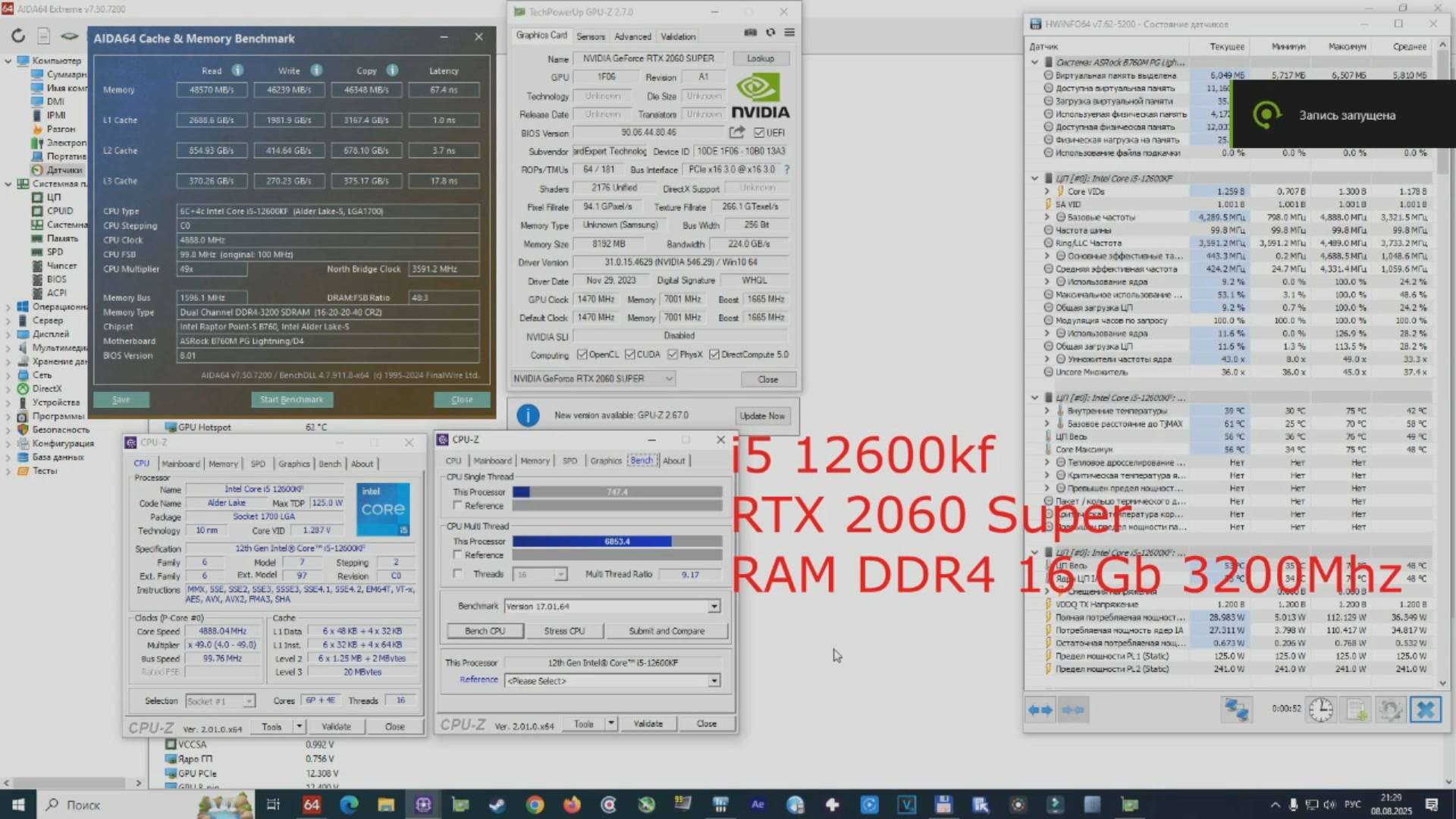
Task: Toggle the PhysX checkbox in GPU-Z
Action: tap(672, 354)
